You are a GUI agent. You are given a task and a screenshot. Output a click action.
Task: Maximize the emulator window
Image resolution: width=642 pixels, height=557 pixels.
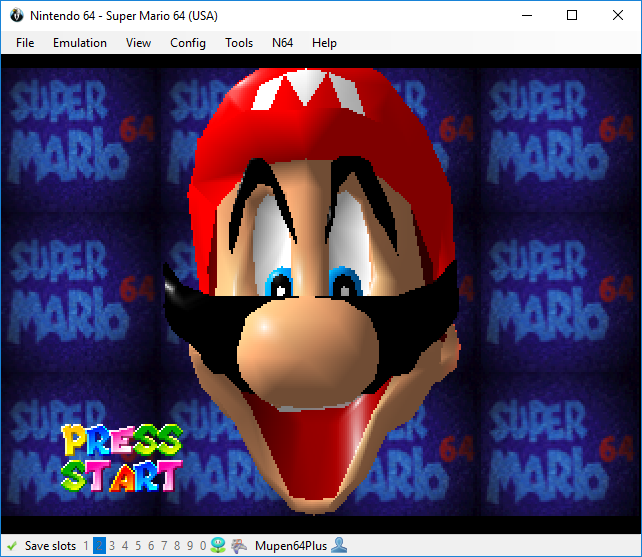[x=572, y=16]
